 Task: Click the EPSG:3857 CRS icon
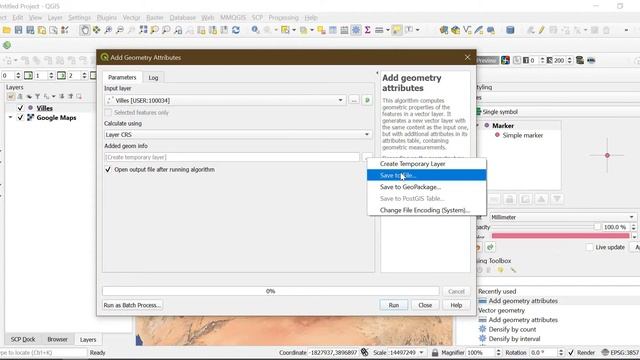(605, 352)
